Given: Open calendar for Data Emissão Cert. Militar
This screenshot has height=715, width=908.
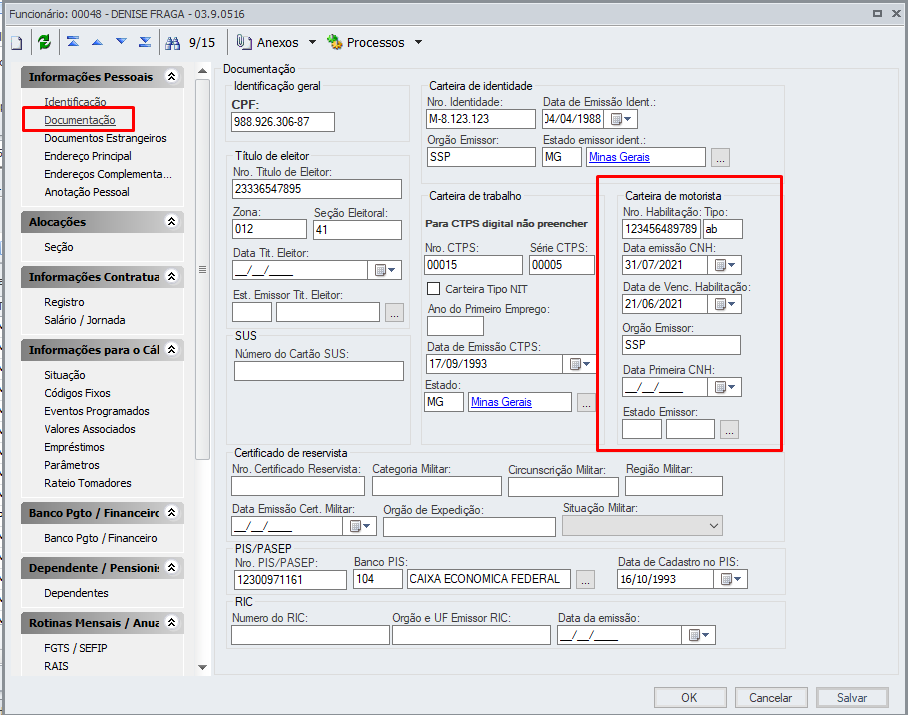Looking at the screenshot, I should 360,526.
